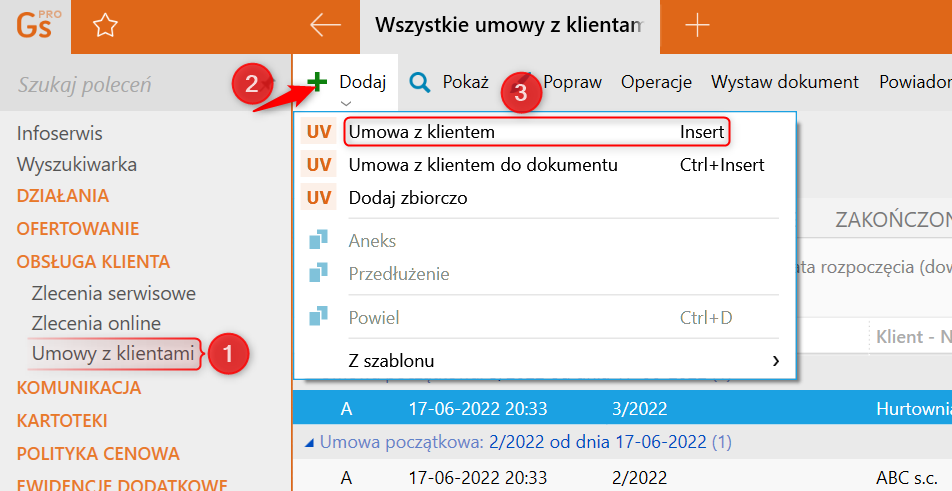This screenshot has height=491, width=952.
Task: Click Wystaw dokument in the toolbar
Action: pos(785,82)
